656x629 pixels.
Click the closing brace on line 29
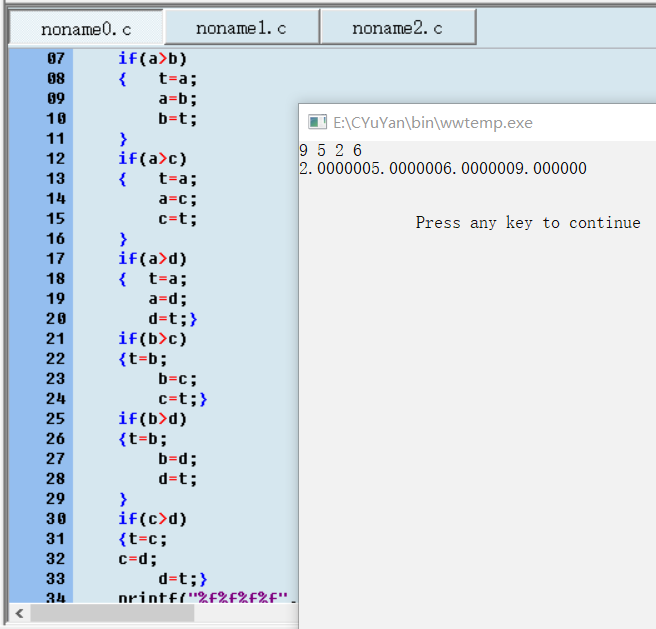[123, 499]
